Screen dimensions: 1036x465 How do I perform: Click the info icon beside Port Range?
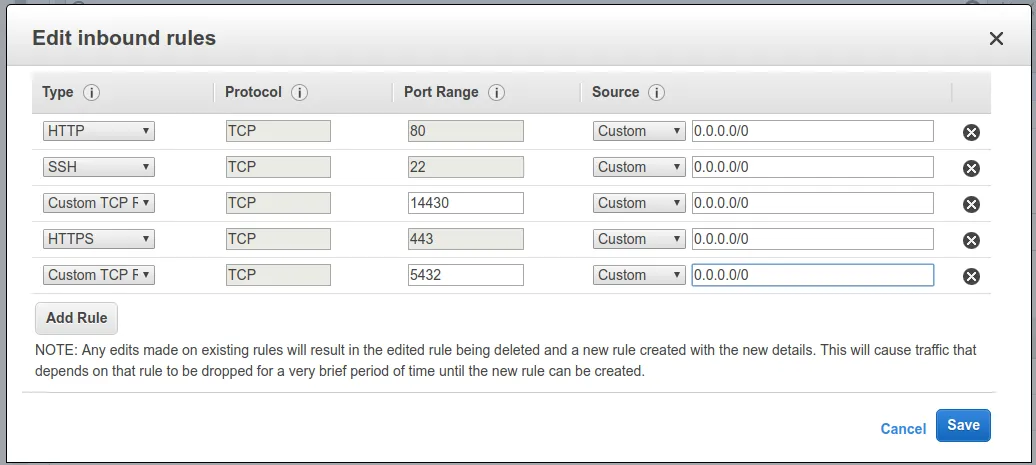(x=496, y=92)
